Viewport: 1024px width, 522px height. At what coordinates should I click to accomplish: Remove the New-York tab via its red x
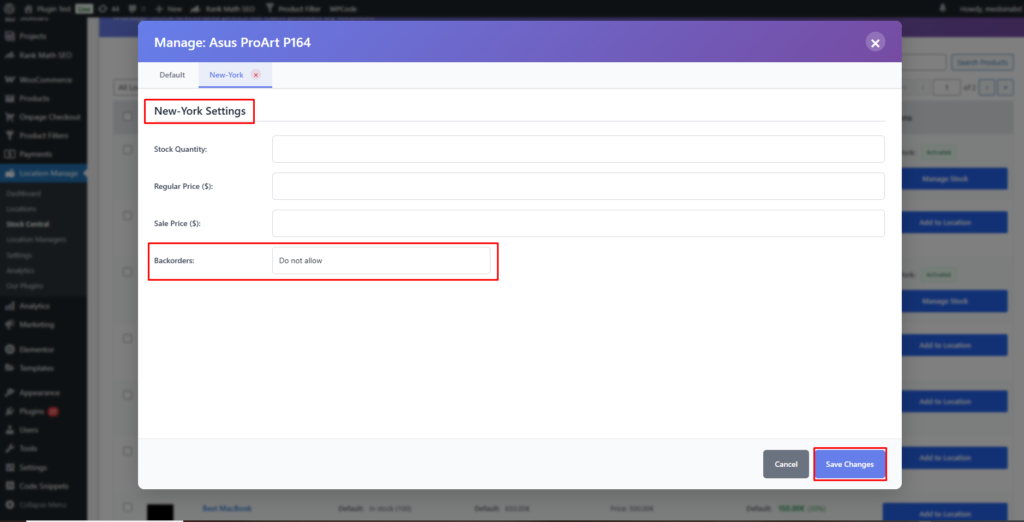pos(256,75)
